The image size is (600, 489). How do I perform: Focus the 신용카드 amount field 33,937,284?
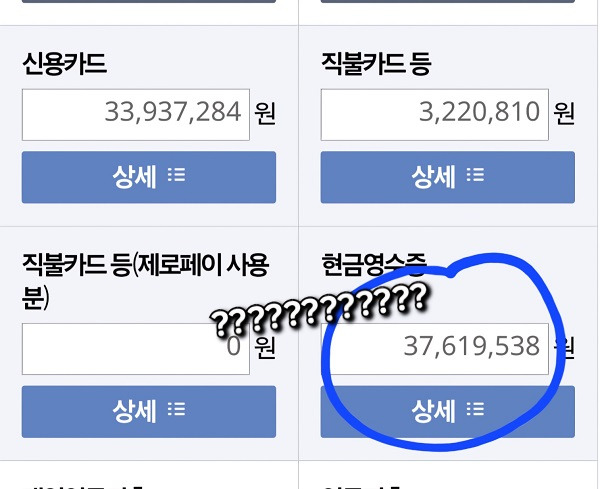tap(136, 115)
